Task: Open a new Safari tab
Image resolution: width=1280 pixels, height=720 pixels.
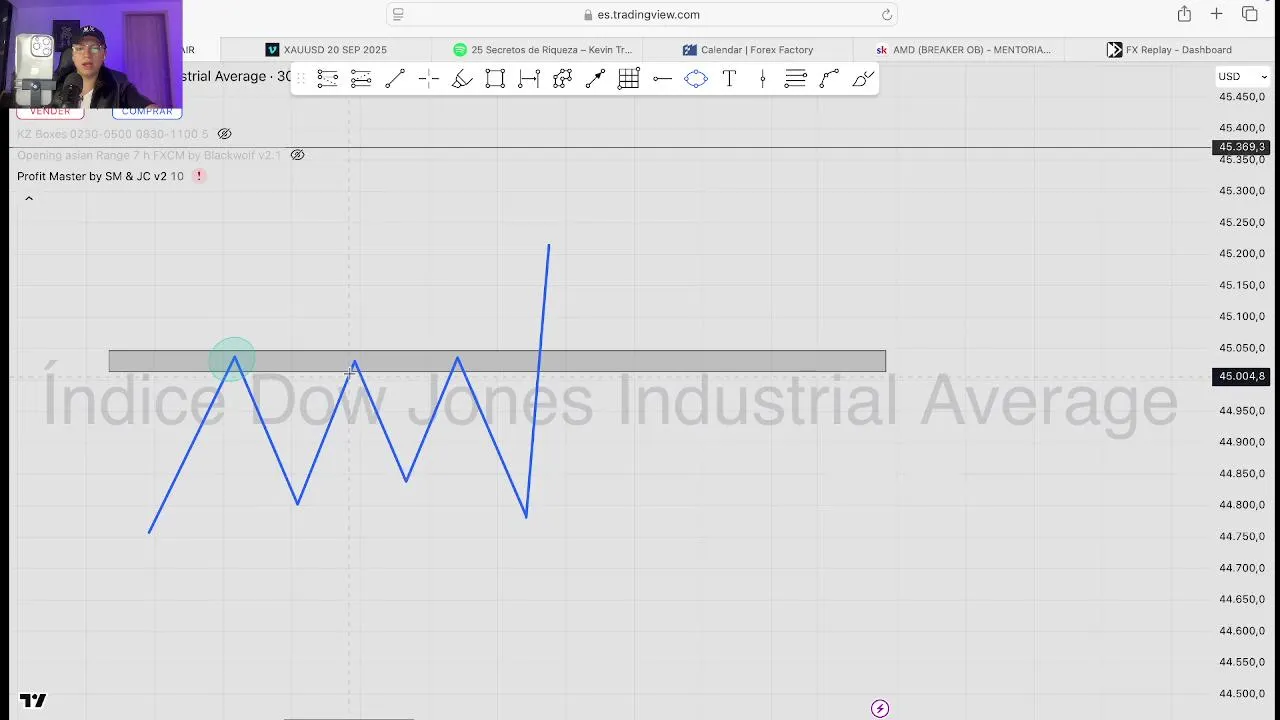Action: pyautogui.click(x=1216, y=14)
